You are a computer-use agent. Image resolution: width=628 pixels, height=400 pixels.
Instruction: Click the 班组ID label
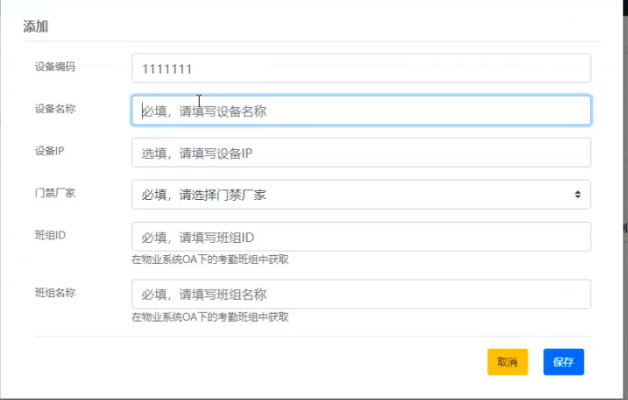(x=50, y=235)
